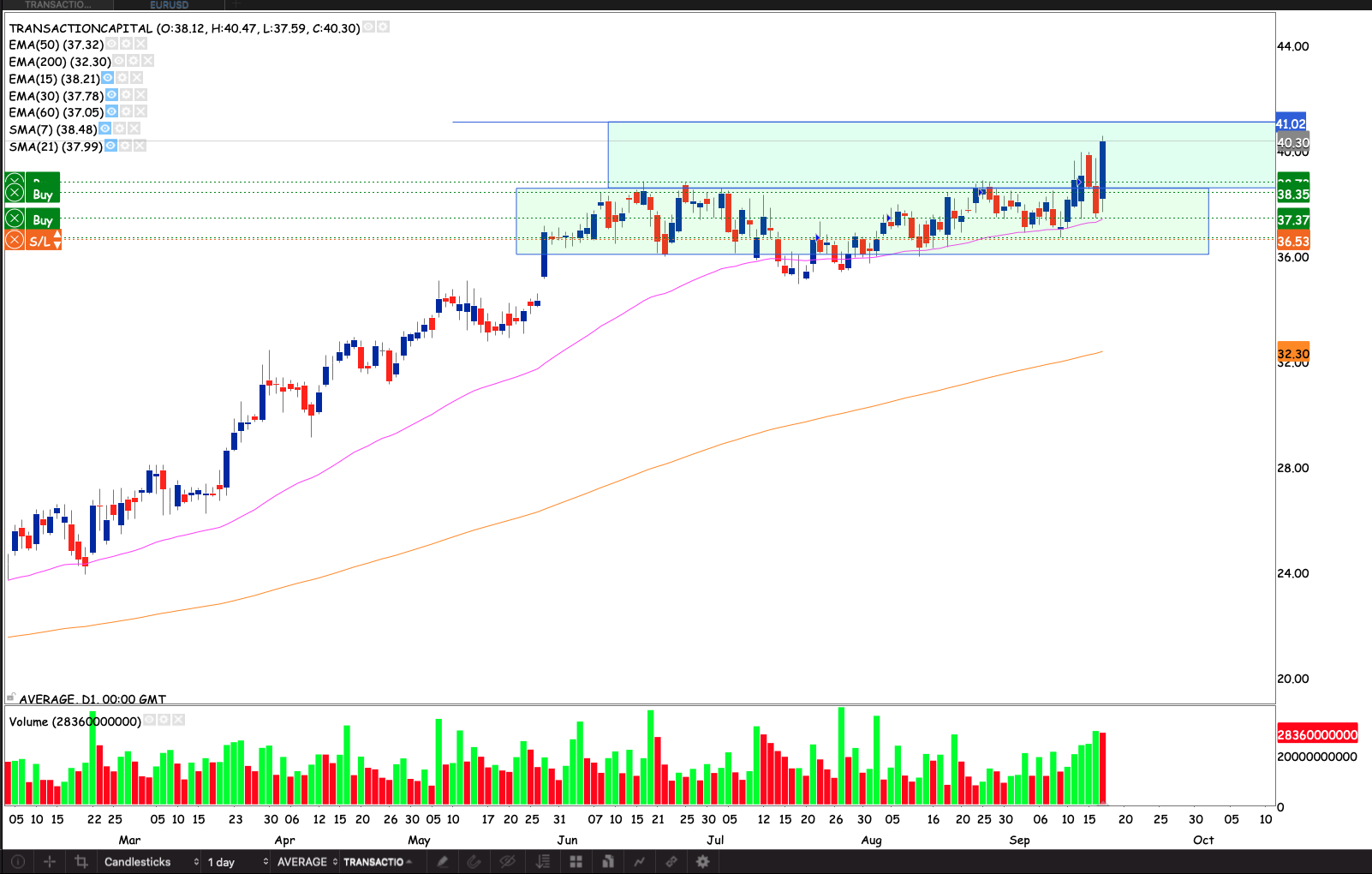
Task: Switch to the EURUSD chart tab
Action: click(169, 5)
